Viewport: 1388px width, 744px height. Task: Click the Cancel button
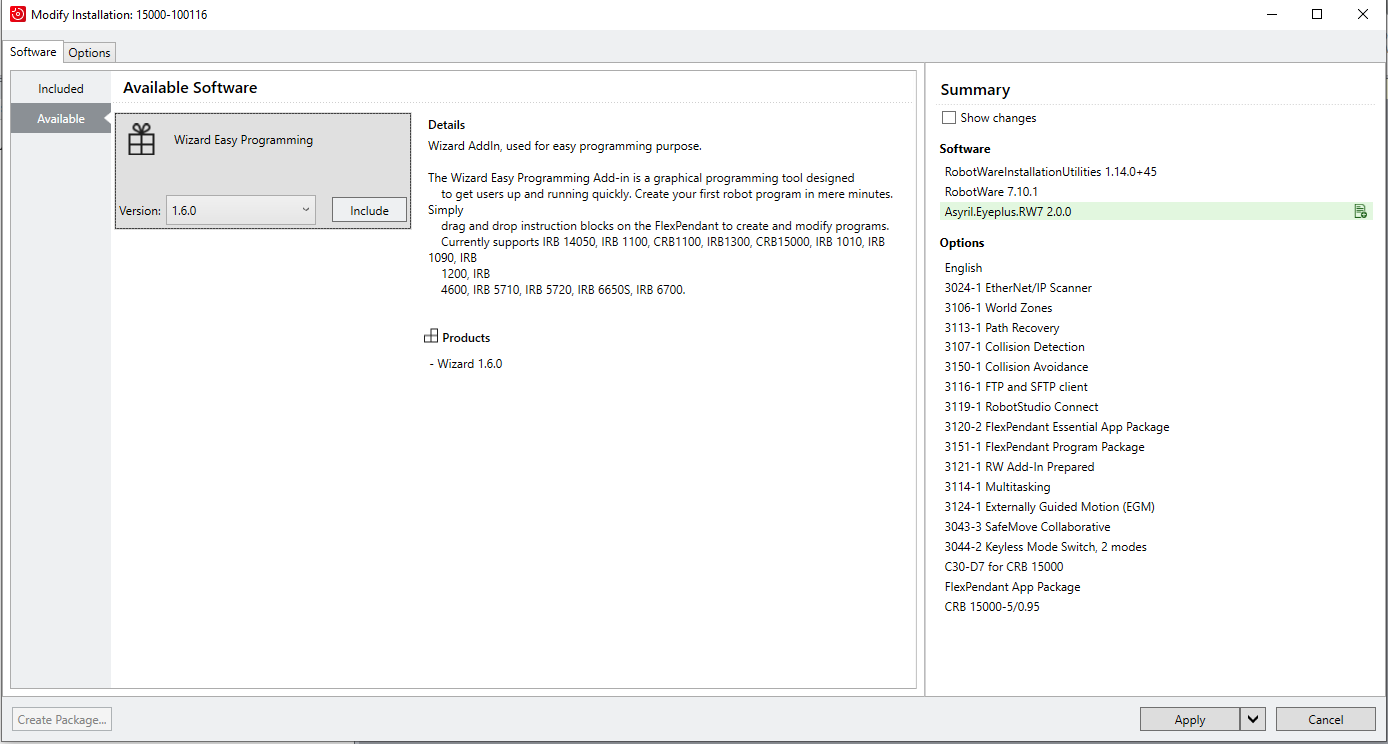pyautogui.click(x=1325, y=719)
